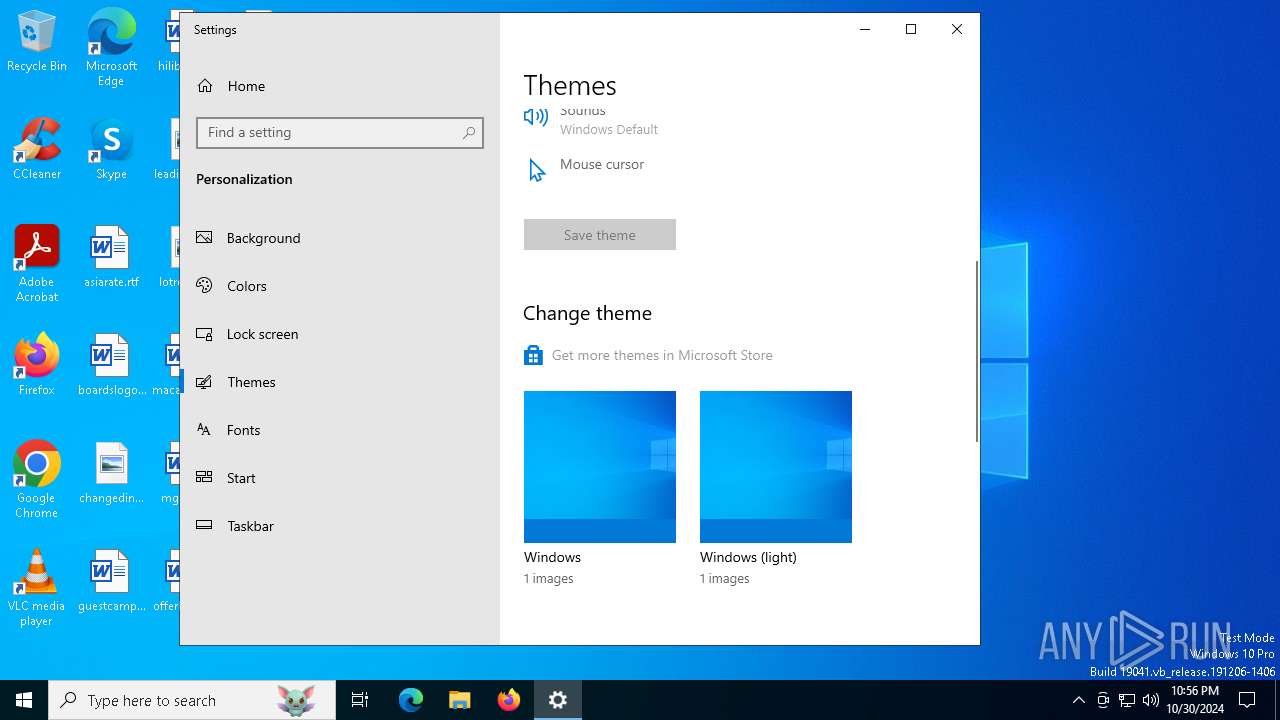Open Get more themes in Microsoft Store
The image size is (1280, 720).
(x=662, y=355)
